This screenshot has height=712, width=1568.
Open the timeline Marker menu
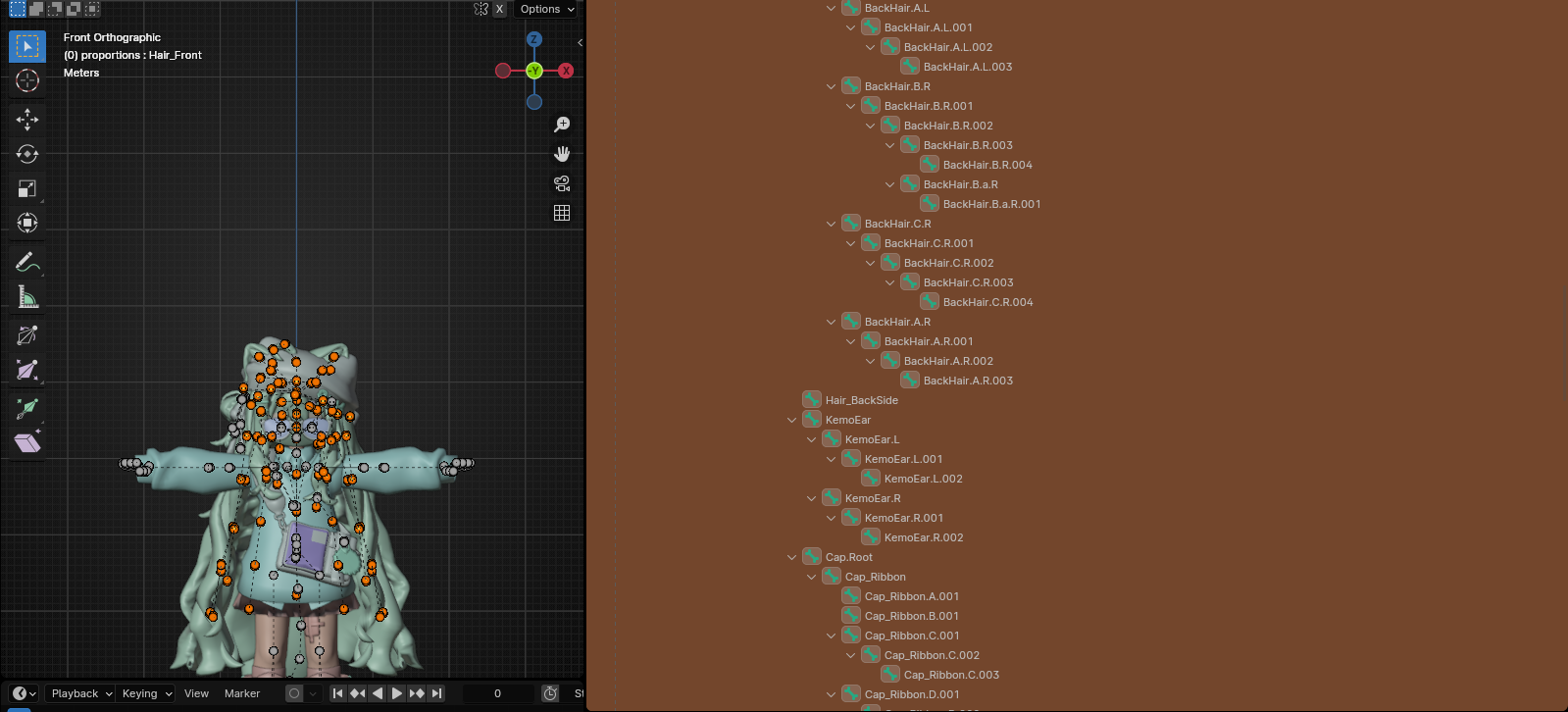(x=242, y=693)
